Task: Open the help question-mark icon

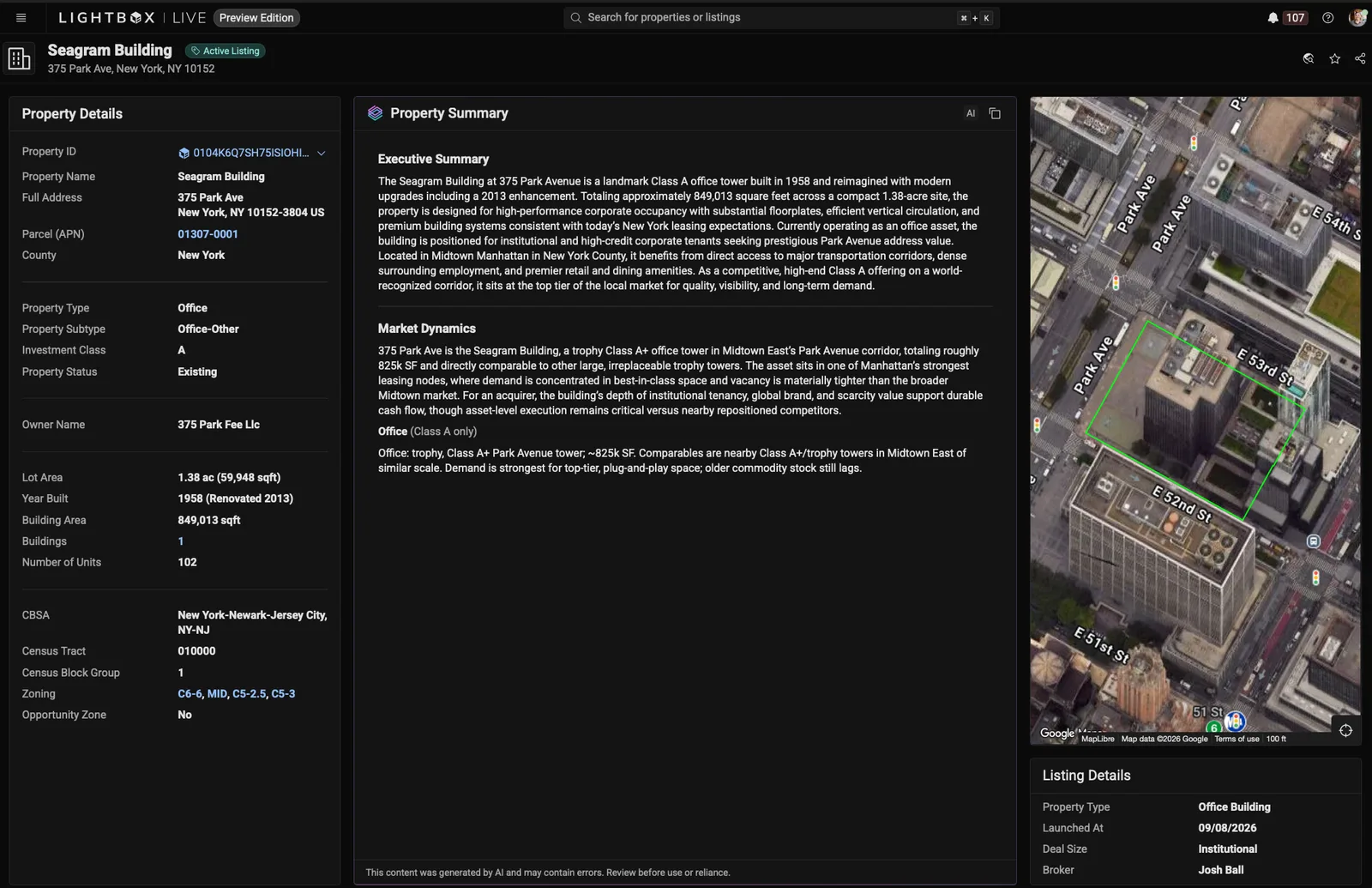Action: (1327, 17)
